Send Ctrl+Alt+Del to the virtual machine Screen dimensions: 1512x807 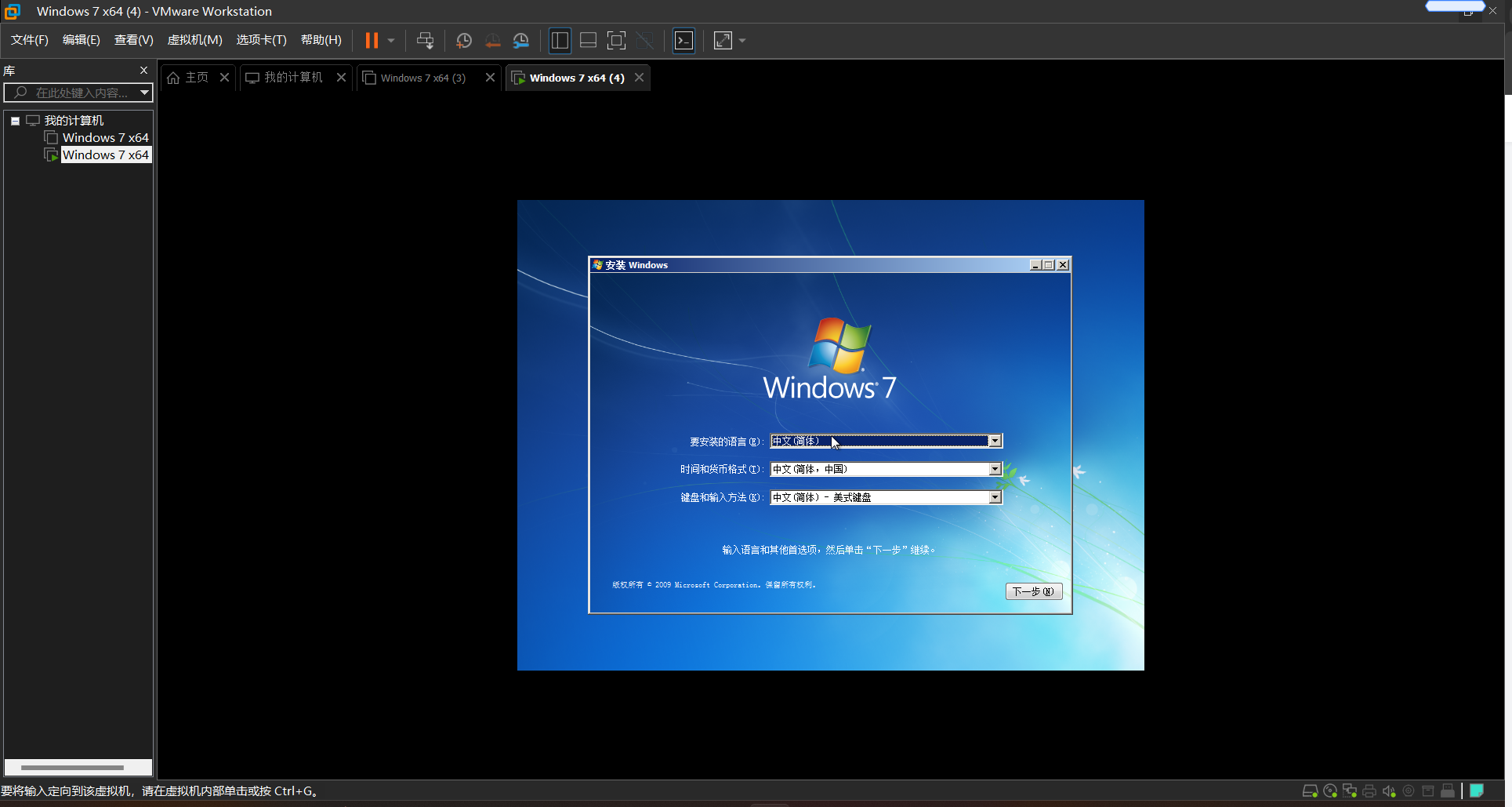[x=426, y=40]
